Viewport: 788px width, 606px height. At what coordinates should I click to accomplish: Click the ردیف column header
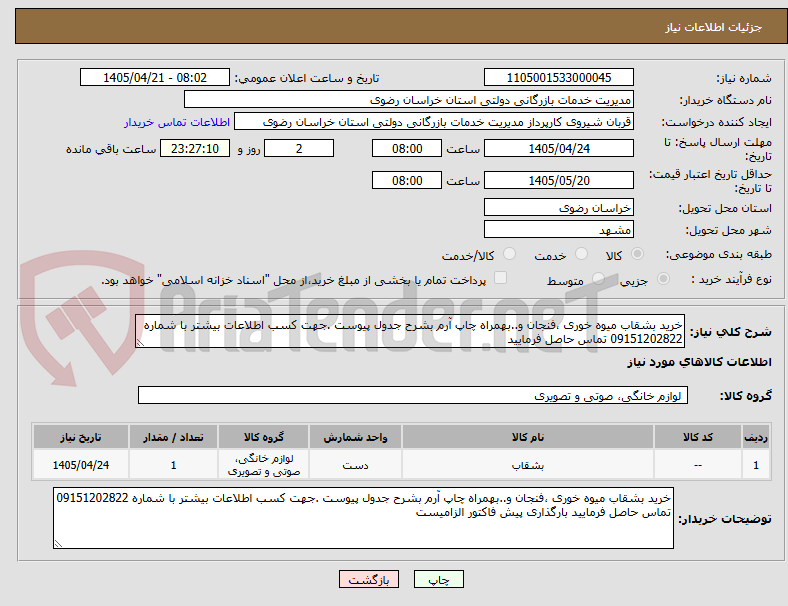[x=755, y=437]
